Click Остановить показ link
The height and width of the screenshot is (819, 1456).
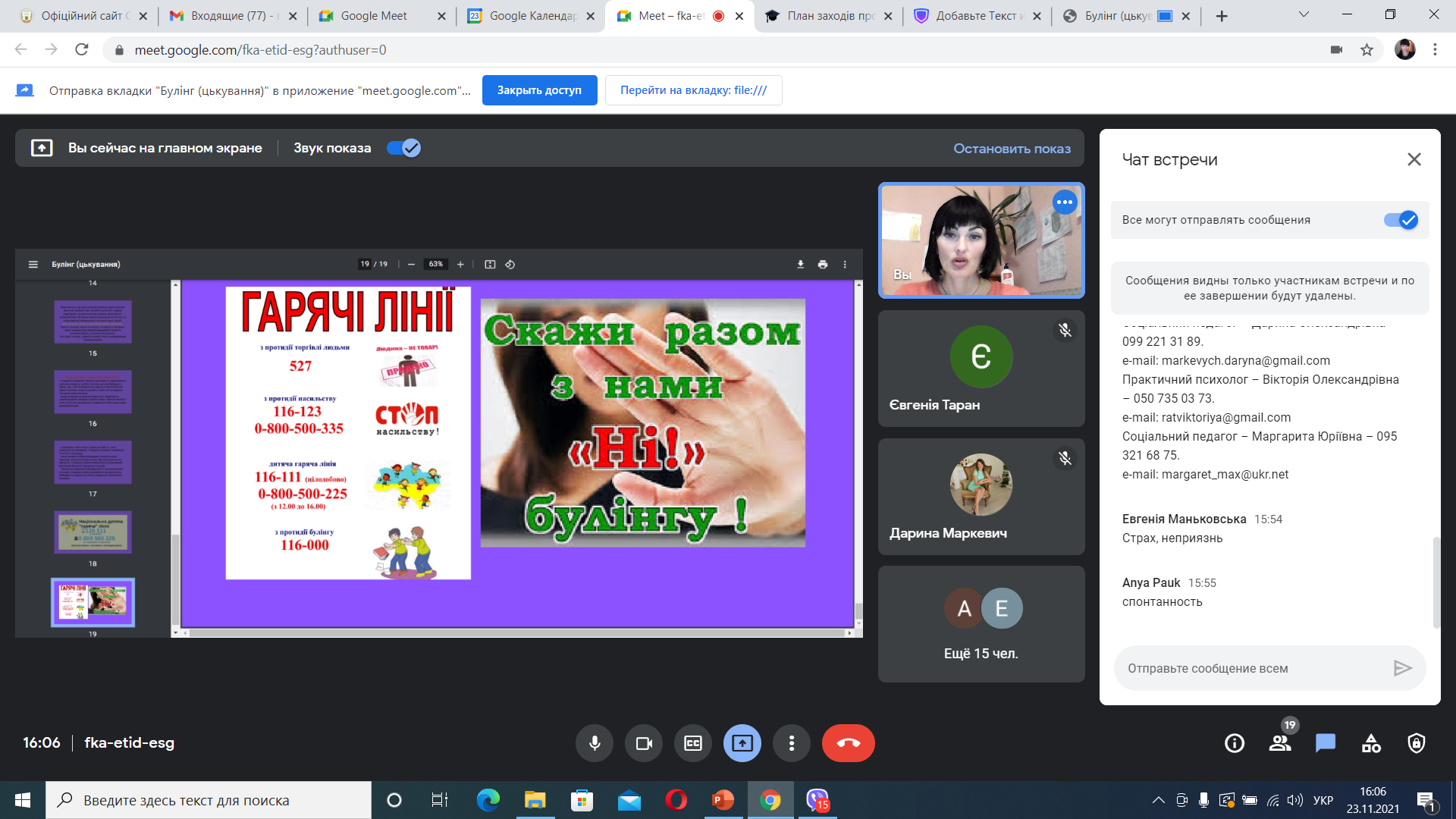[1012, 149]
